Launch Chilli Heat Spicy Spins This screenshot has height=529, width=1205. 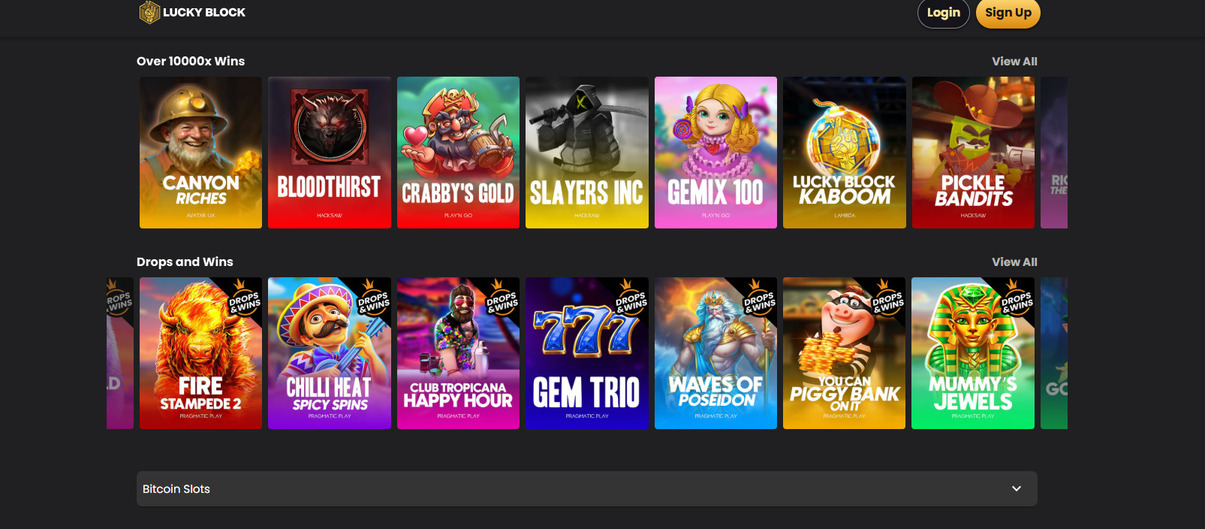[x=329, y=353]
